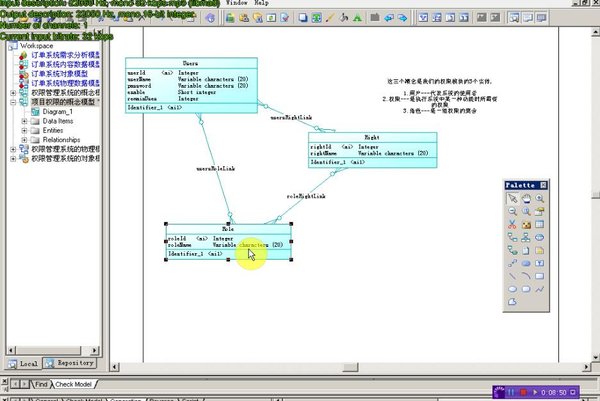
Task: Expand the Relationships folder
Action: tap(24, 140)
